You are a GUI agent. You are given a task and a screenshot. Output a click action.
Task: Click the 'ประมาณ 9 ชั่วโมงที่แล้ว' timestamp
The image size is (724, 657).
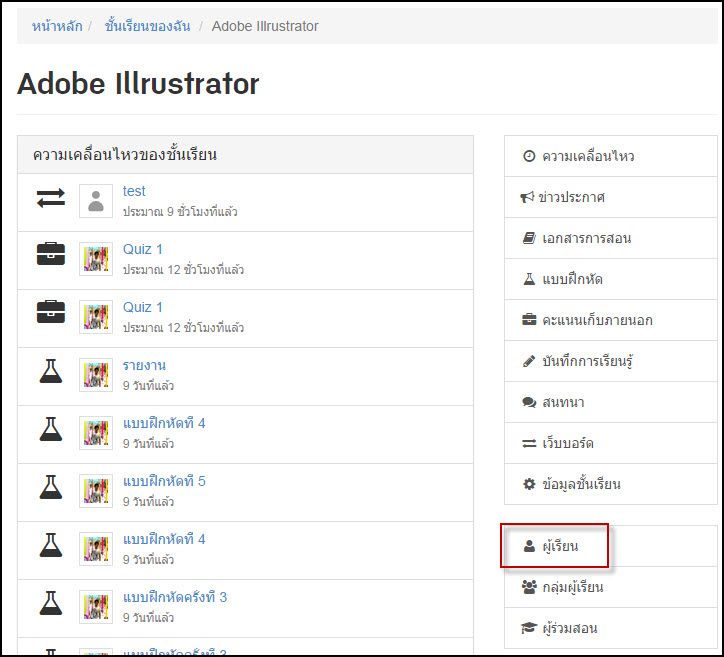[180, 211]
